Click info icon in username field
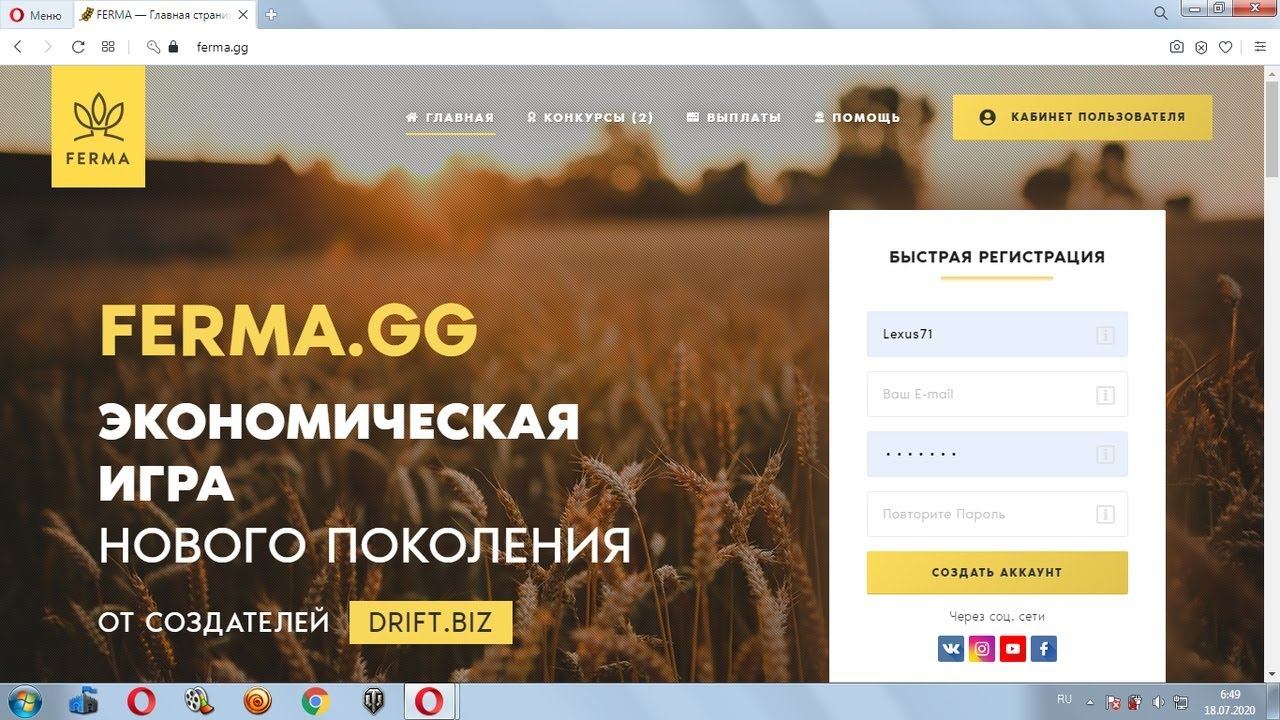The height and width of the screenshot is (720, 1280). coord(1105,335)
